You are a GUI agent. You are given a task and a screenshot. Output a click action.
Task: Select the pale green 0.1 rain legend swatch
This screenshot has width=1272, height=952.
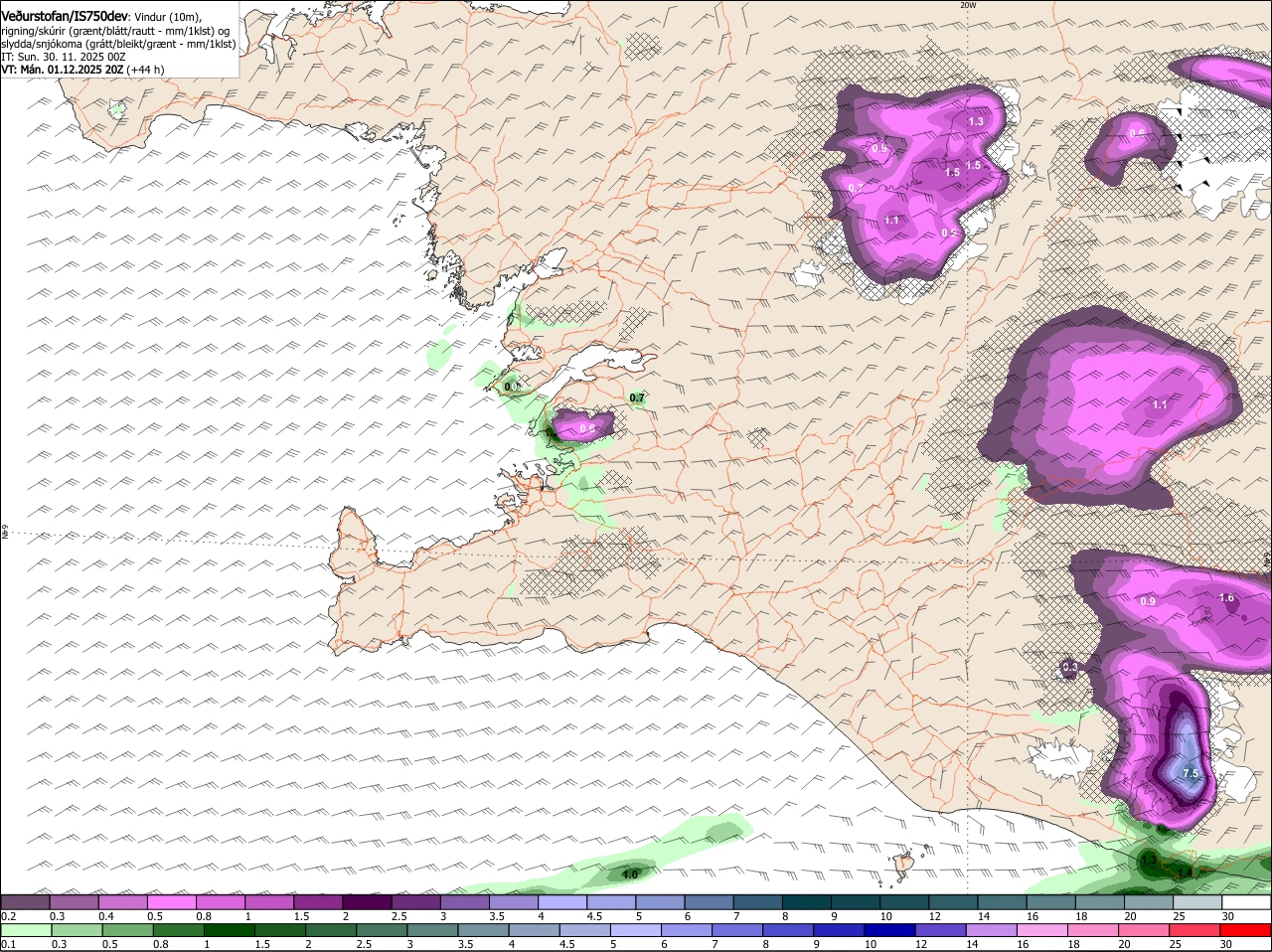[26, 929]
